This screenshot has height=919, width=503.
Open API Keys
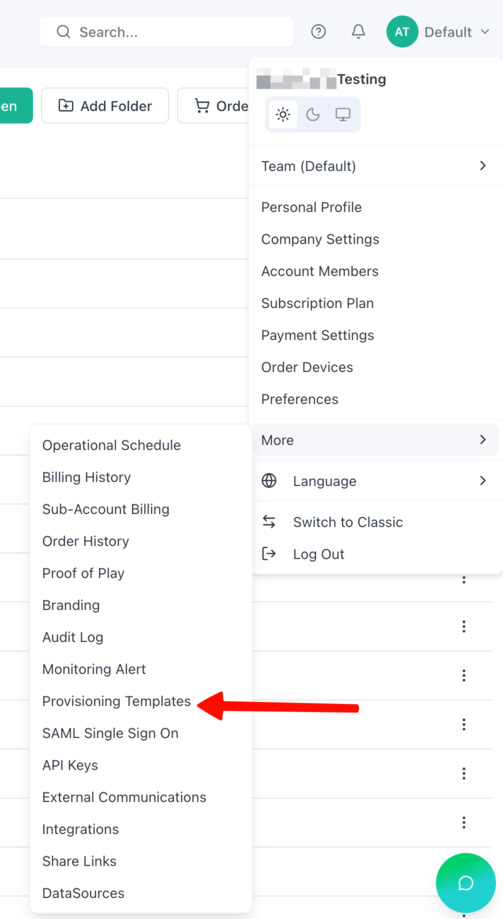70,765
